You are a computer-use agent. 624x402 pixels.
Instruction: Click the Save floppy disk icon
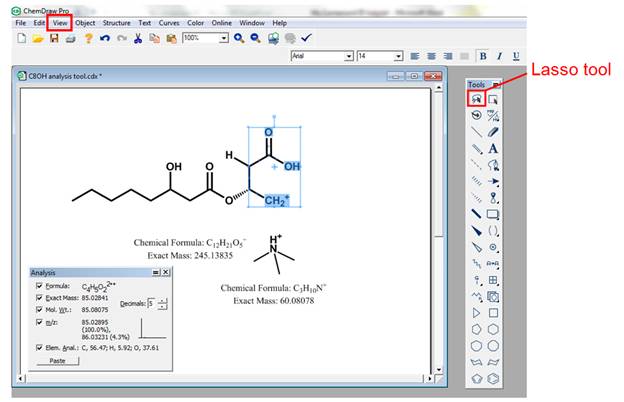[54, 38]
